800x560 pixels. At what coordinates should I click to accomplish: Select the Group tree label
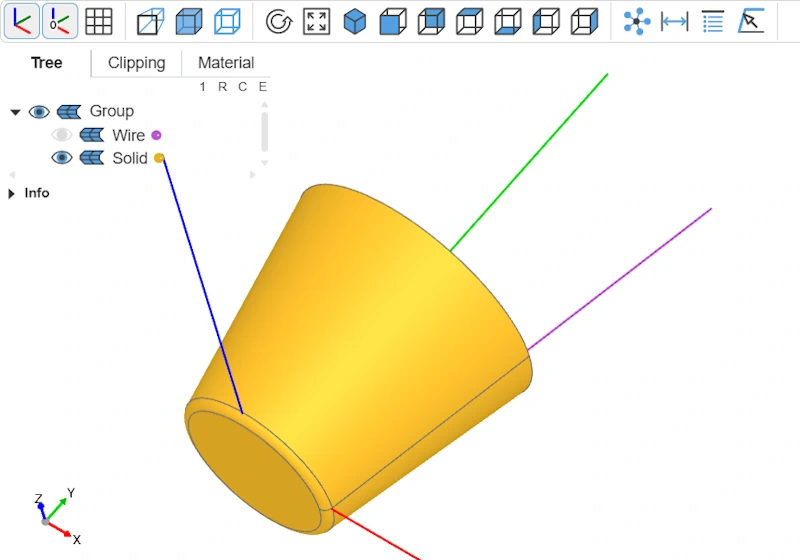(112, 111)
